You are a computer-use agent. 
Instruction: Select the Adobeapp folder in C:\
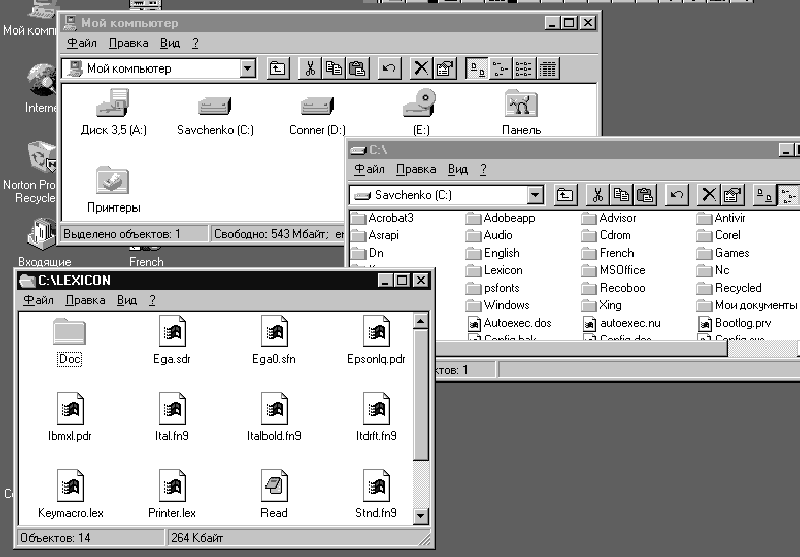pyautogui.click(x=501, y=218)
